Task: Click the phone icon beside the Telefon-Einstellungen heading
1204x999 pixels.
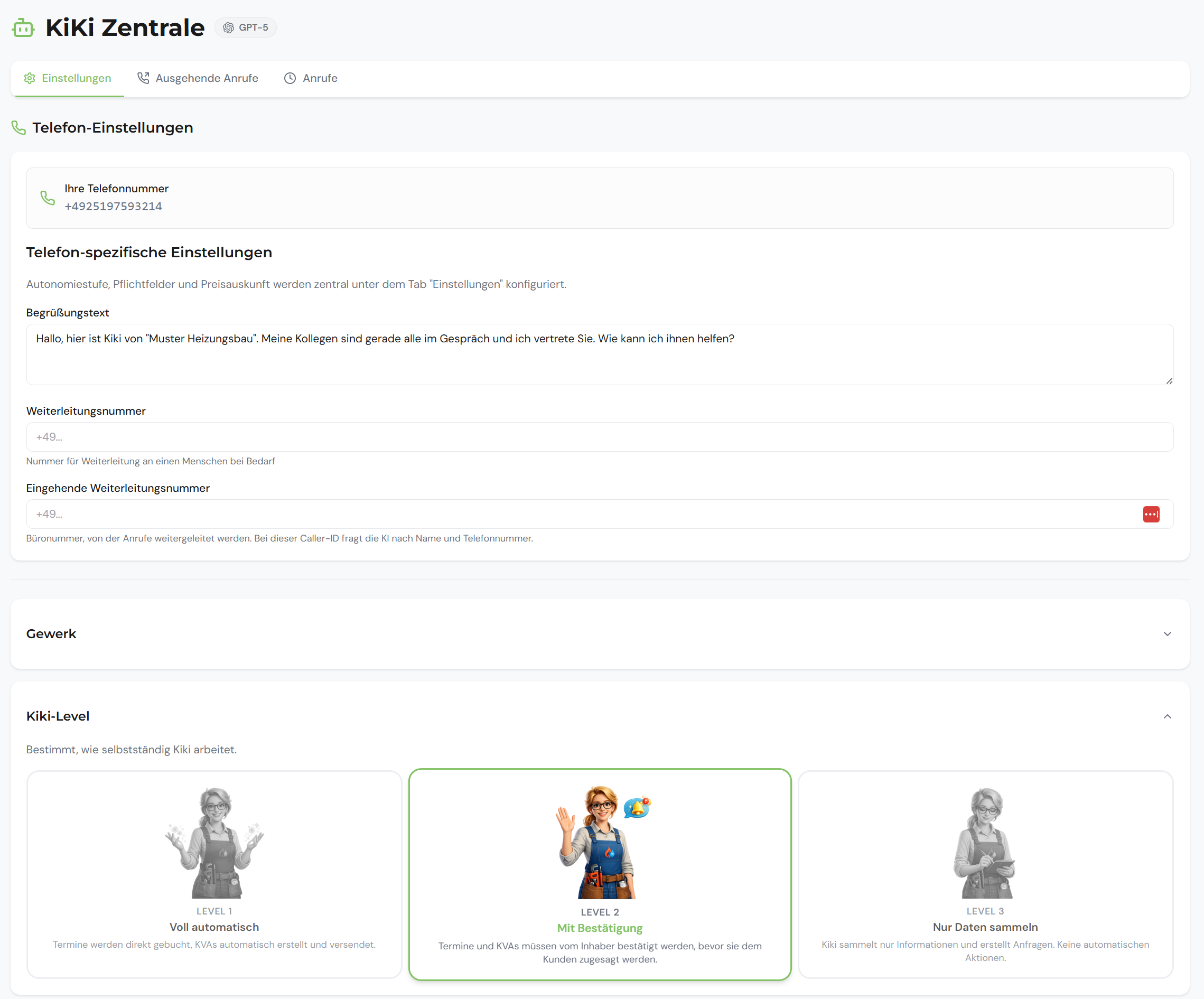Action: [19, 128]
